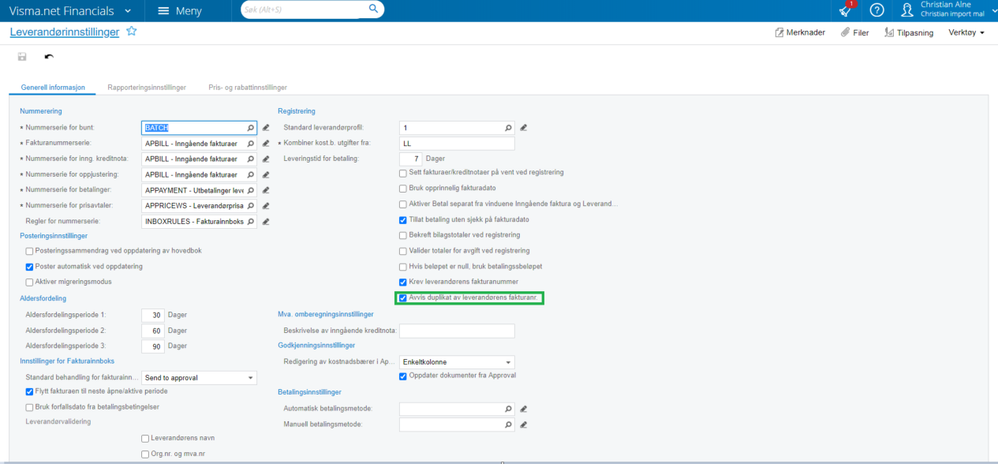The height and width of the screenshot is (464, 998).
Task: Open lookup for Standard leverandørprofil
Action: (x=508, y=128)
